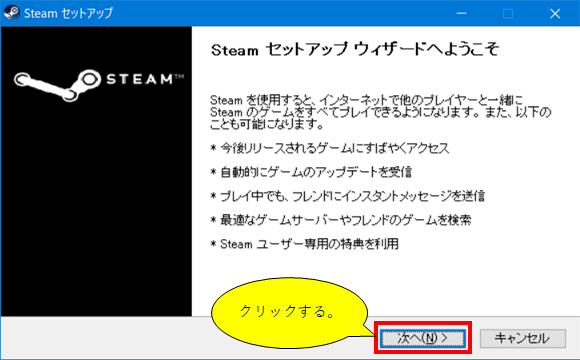Screen dimensions: 580x360
Task: Click the yellow クリックする。 callout bubble
Action: pyautogui.click(x=289, y=313)
